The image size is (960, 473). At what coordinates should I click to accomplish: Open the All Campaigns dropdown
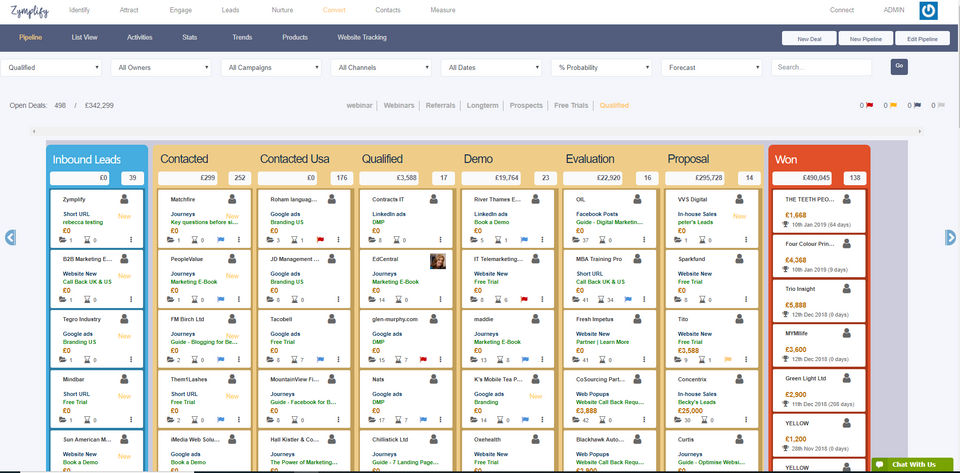(271, 67)
